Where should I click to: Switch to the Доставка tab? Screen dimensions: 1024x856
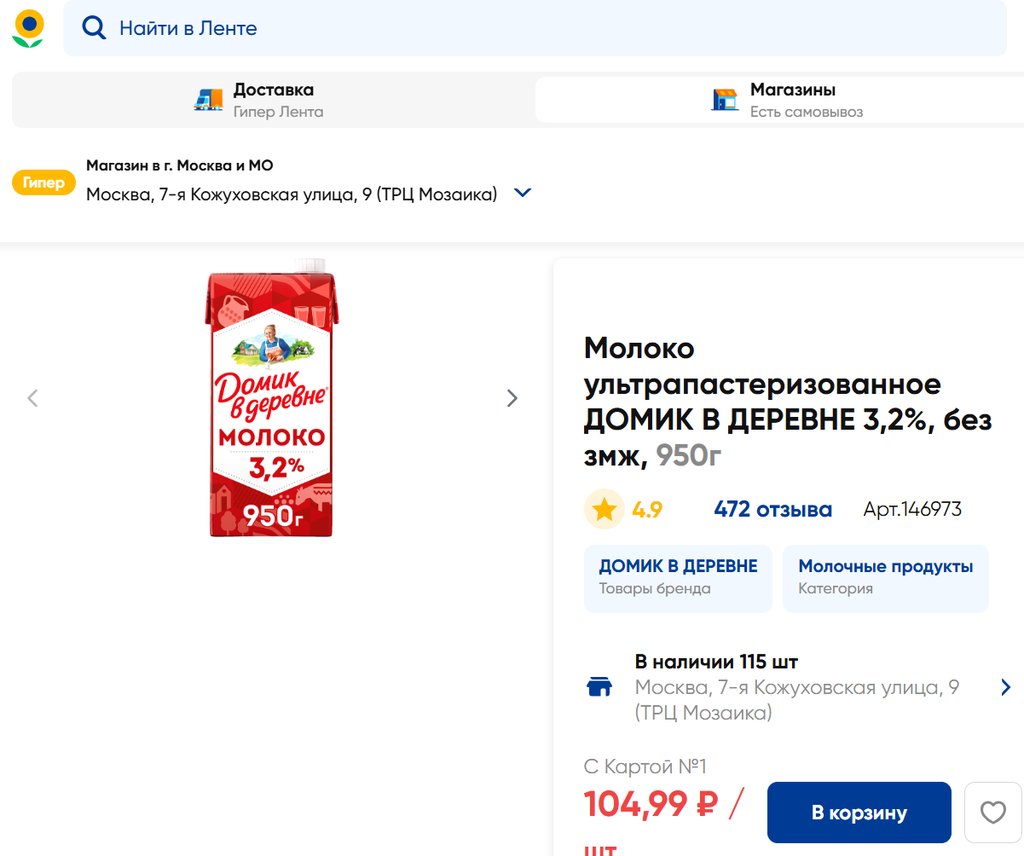(x=272, y=100)
